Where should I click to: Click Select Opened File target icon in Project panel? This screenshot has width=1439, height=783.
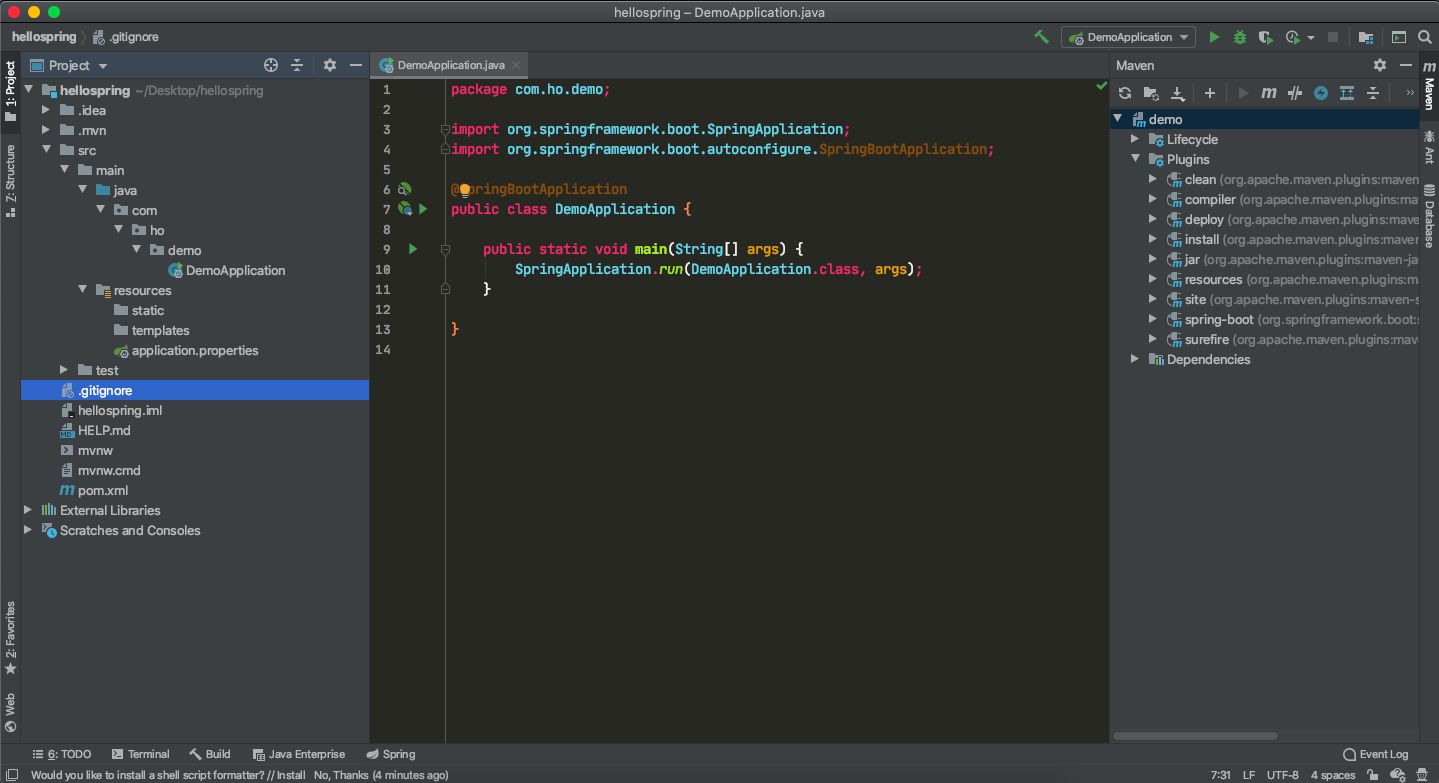tap(270, 65)
